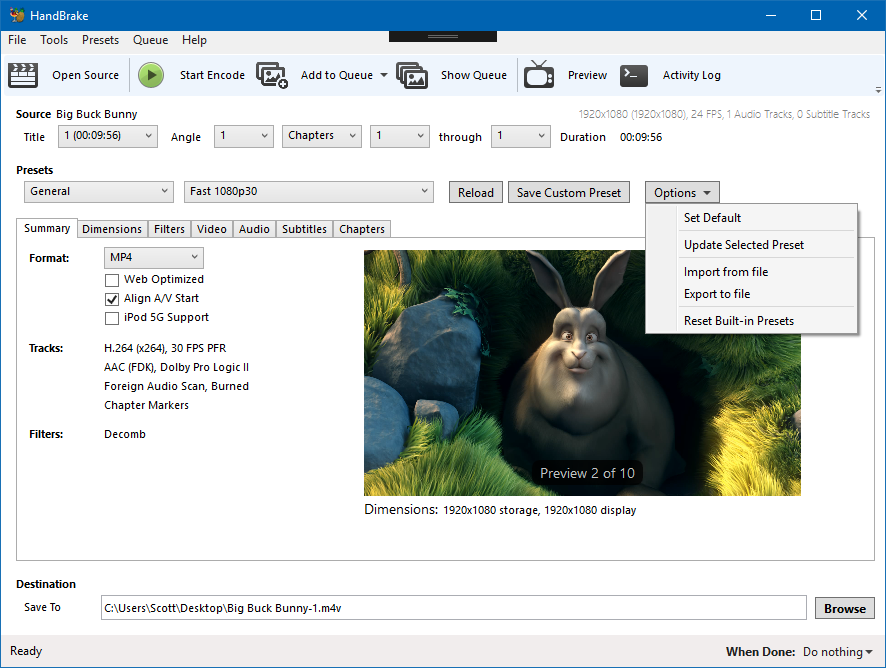Screen dimensions: 886x668
Task: Open the Add to Queue dropdown arrow
Action: point(384,75)
